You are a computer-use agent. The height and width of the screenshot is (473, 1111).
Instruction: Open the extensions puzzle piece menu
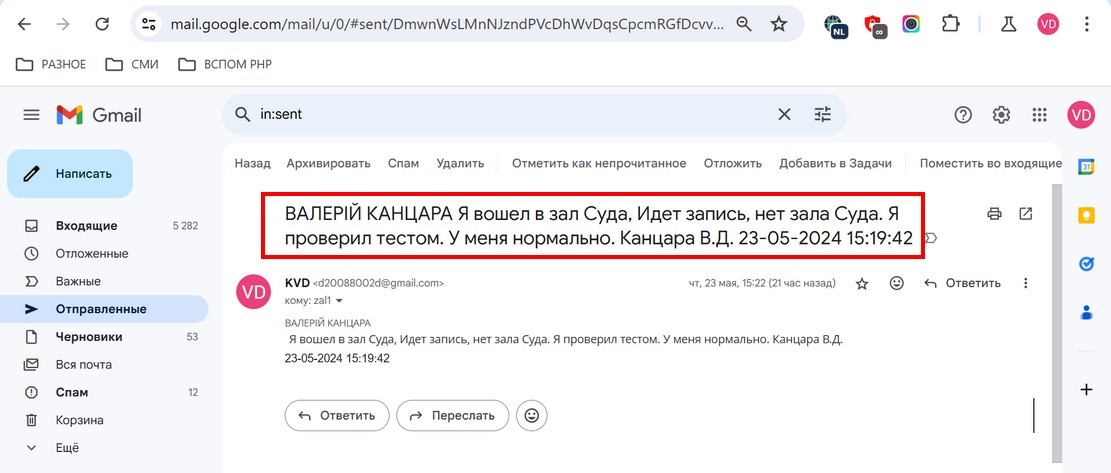click(950, 24)
